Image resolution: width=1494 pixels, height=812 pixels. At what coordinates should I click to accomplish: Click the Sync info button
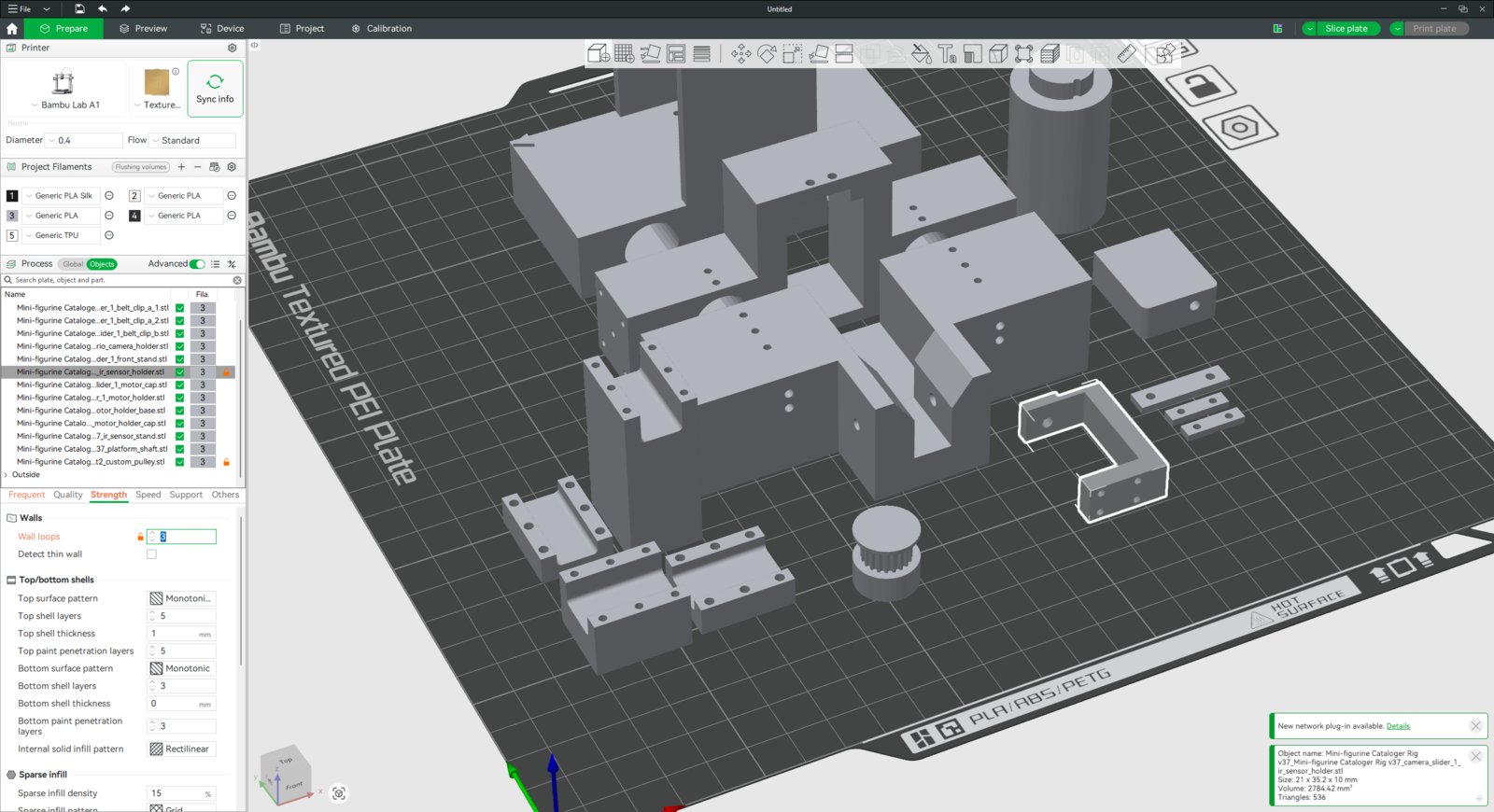click(x=215, y=89)
